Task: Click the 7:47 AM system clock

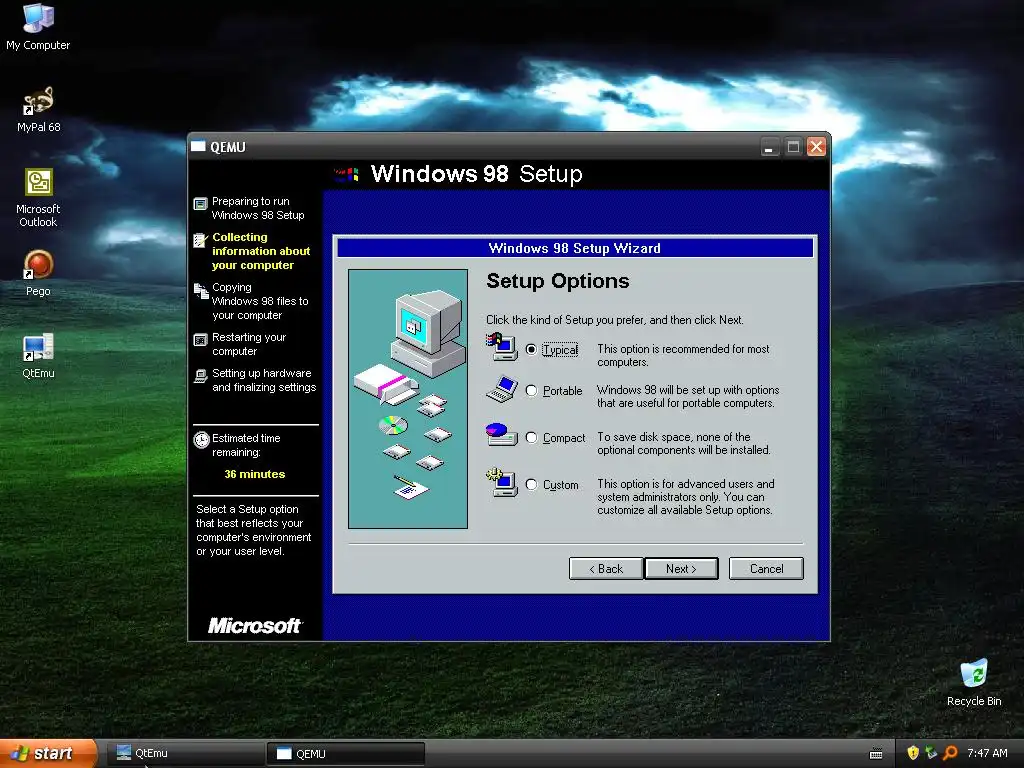Action: (987, 753)
